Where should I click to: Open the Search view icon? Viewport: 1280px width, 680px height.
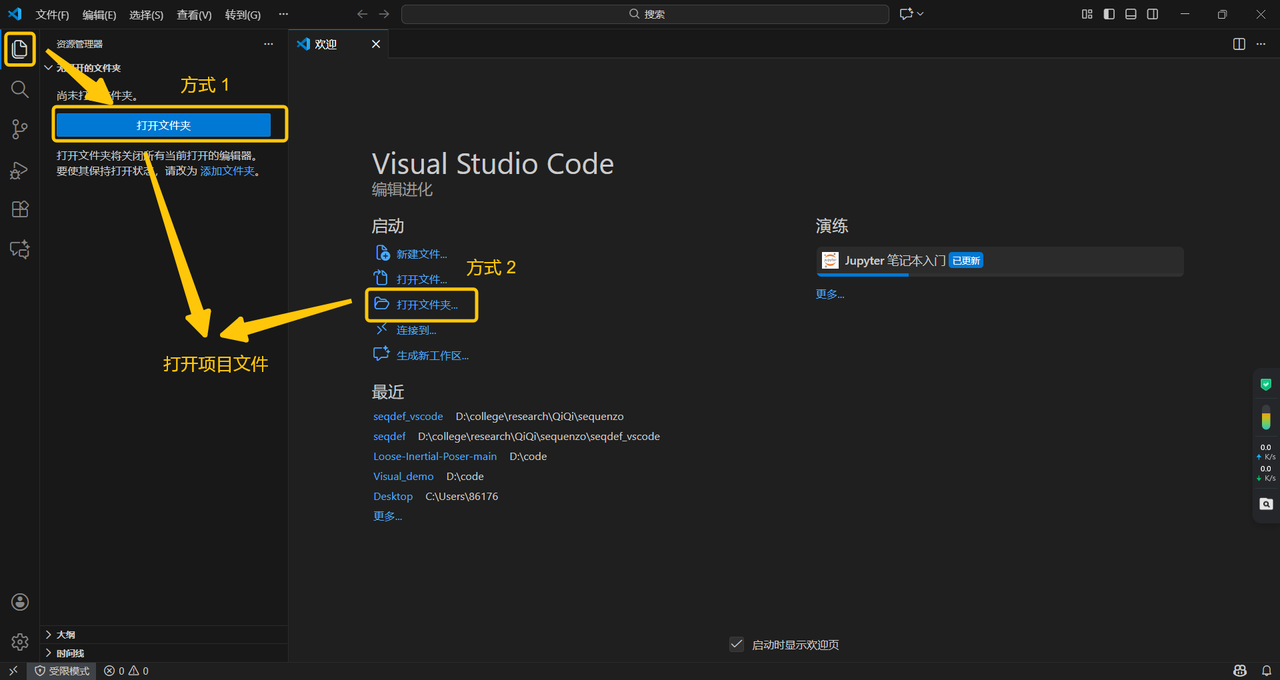[x=19, y=89]
